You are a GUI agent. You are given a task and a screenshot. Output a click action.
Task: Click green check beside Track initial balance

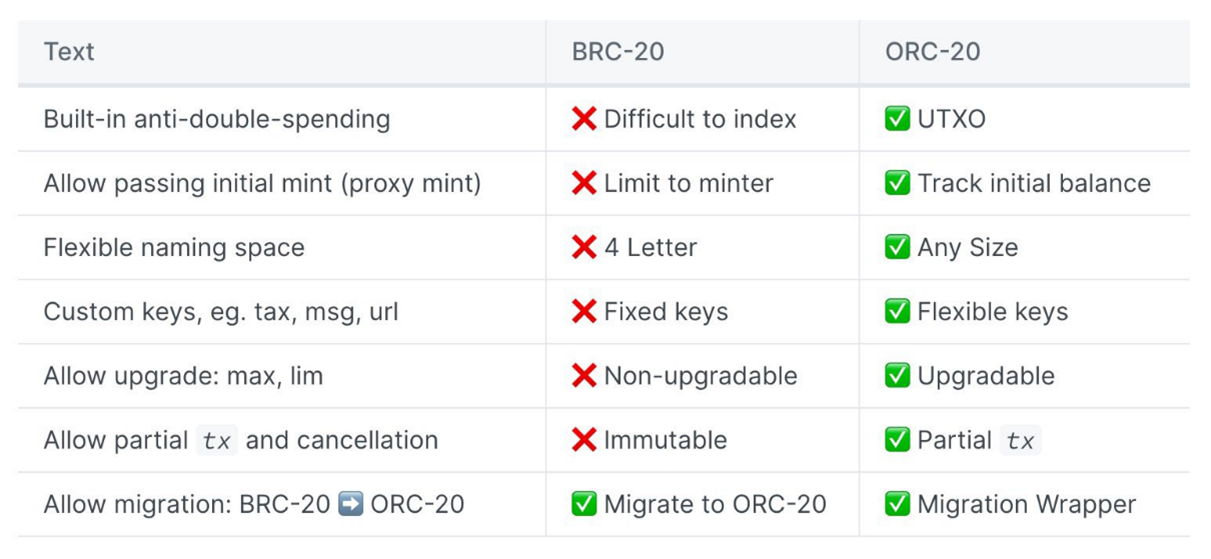(x=897, y=183)
